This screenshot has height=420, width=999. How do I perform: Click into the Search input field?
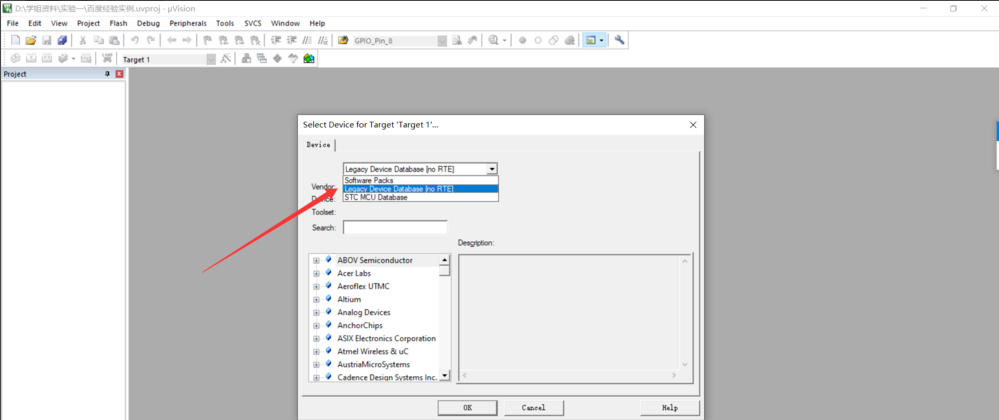[x=395, y=228]
